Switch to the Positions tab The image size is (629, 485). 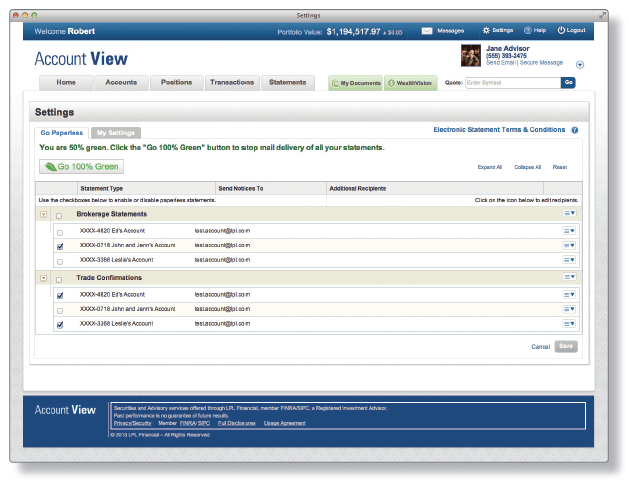177,83
